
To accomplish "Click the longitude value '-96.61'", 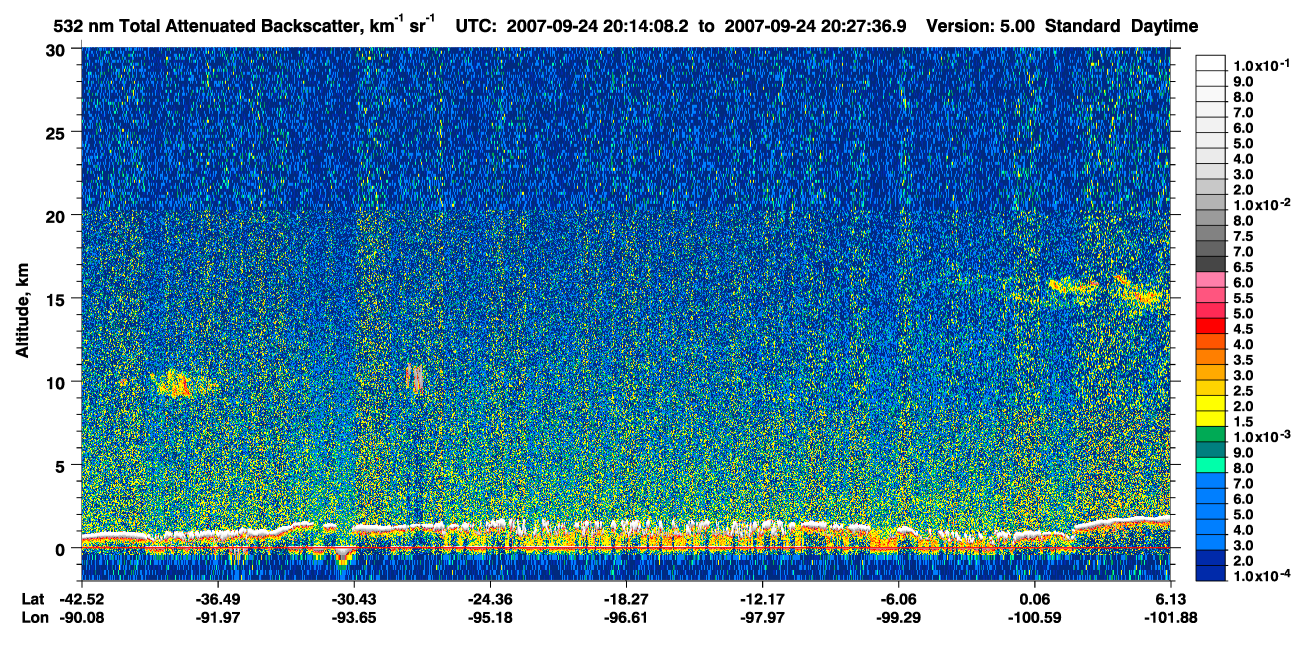I will [x=626, y=617].
